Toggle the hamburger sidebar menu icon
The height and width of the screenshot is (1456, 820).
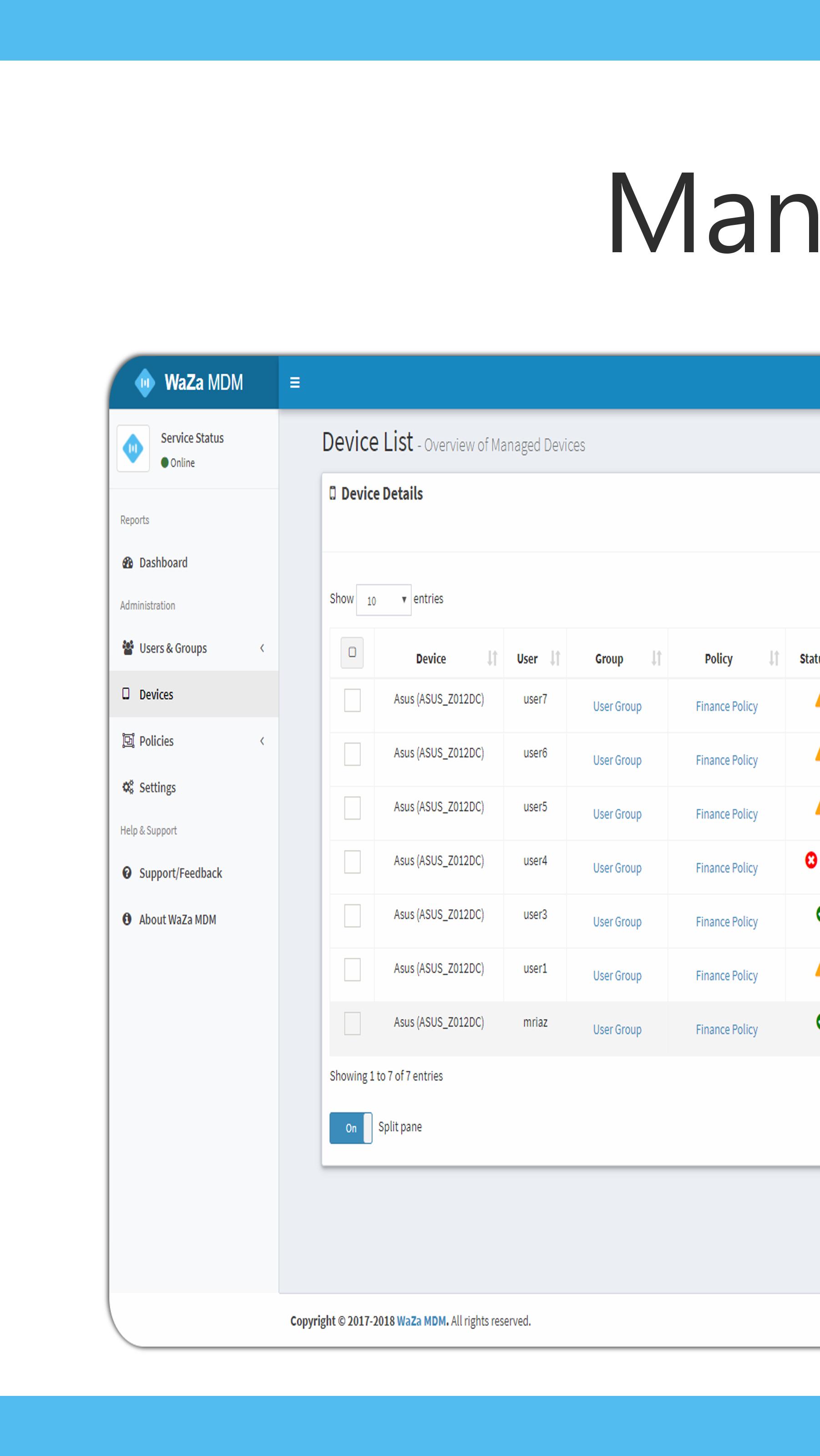pyautogui.click(x=295, y=382)
